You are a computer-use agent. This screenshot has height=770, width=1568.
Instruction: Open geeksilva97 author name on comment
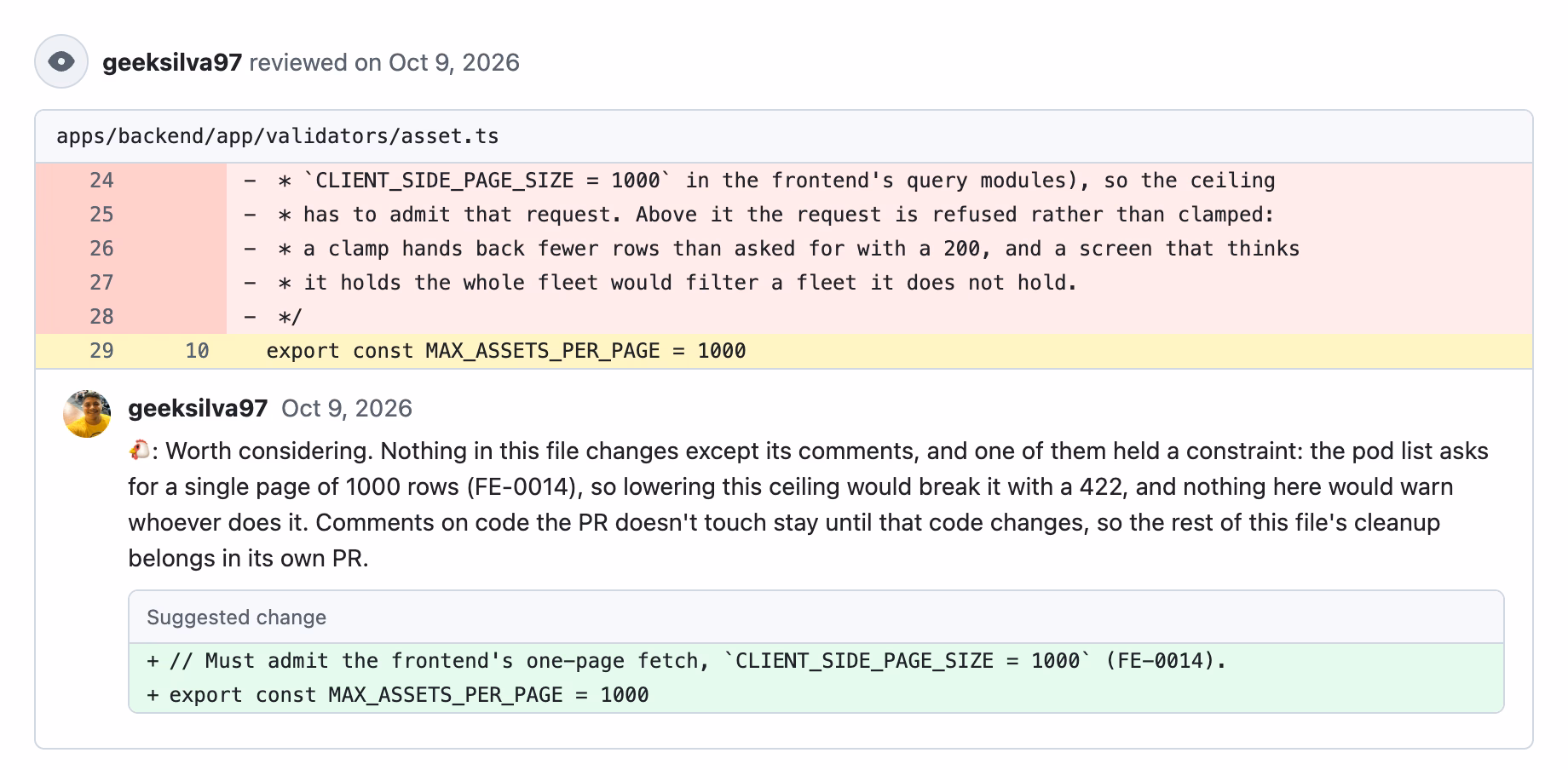198,409
